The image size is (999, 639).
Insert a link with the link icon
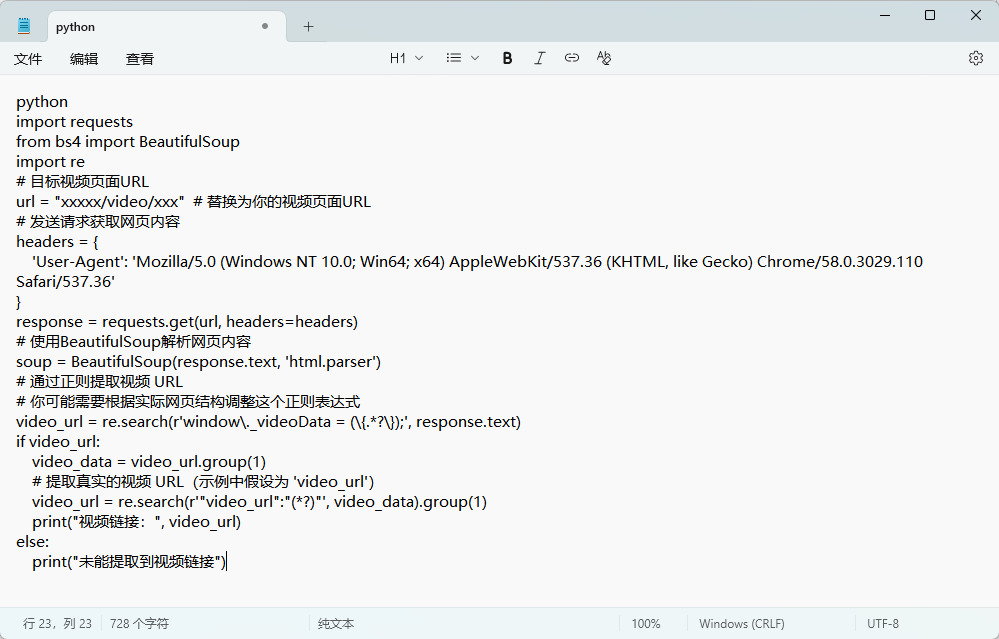pyautogui.click(x=571, y=58)
